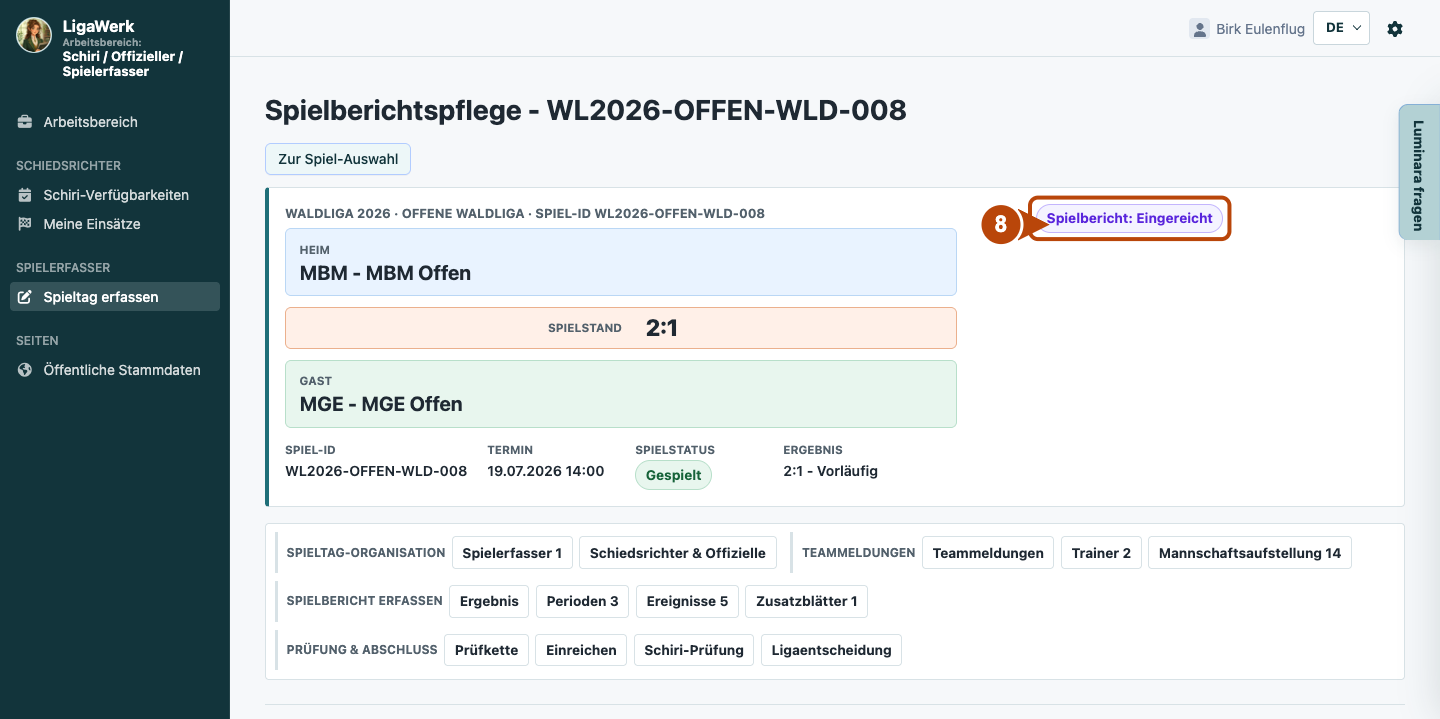
Task: Click the Spielstand 2:1 score box
Action: pos(621,328)
